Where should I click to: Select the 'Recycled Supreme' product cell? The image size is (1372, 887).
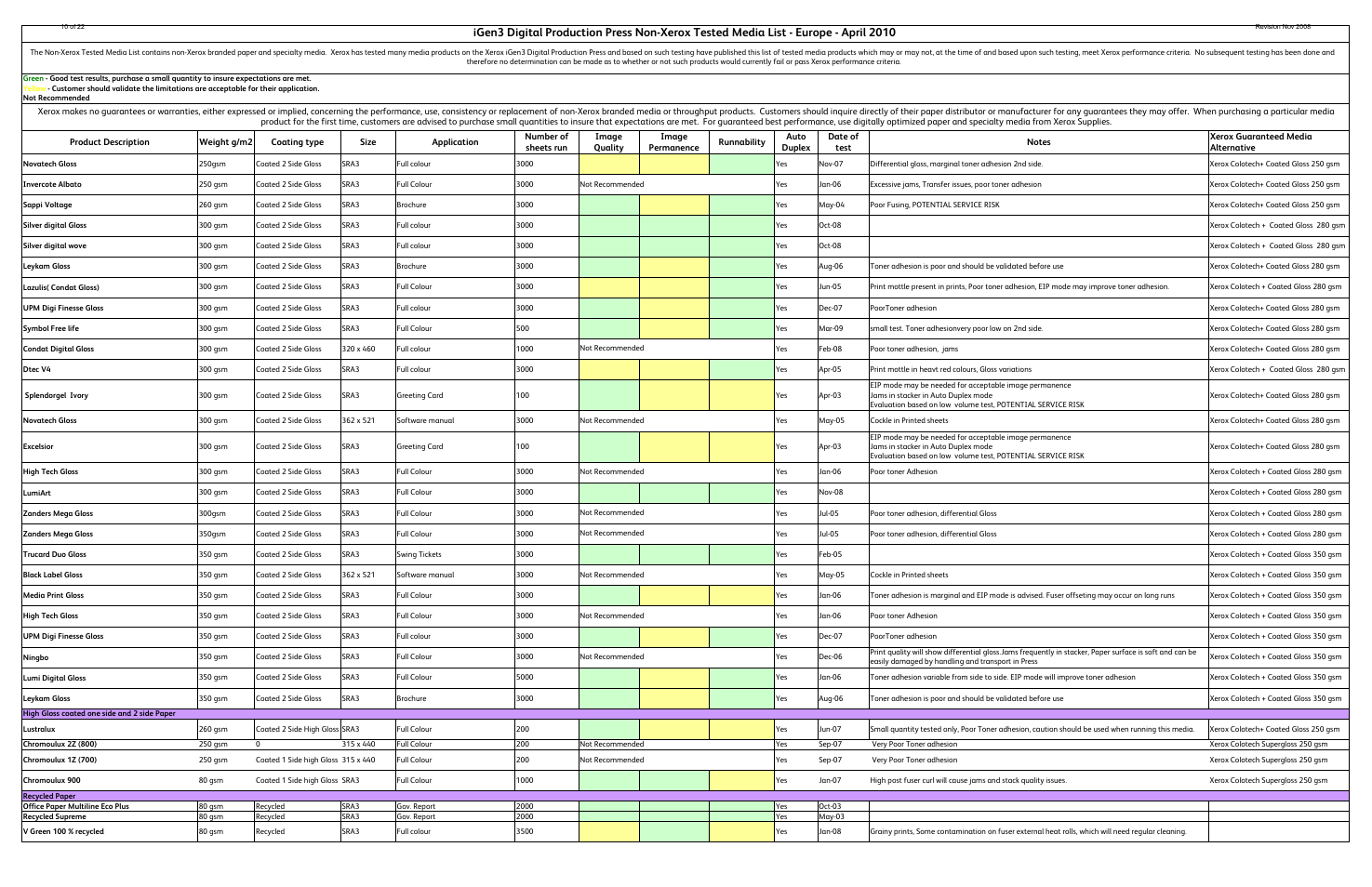tap(110, 816)
